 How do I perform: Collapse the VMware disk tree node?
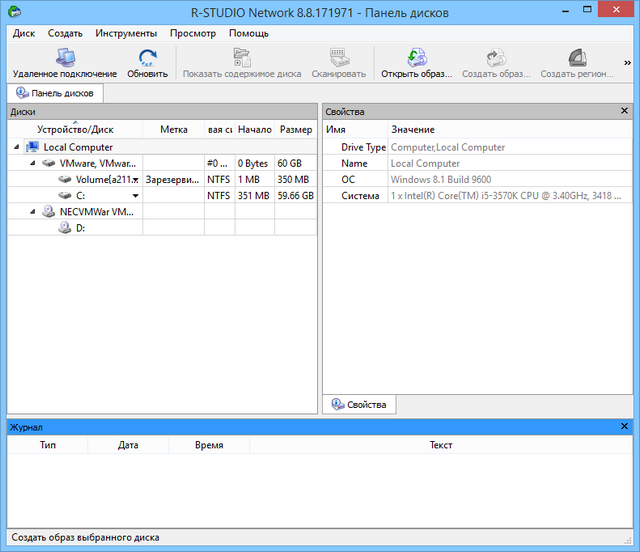(x=32, y=163)
